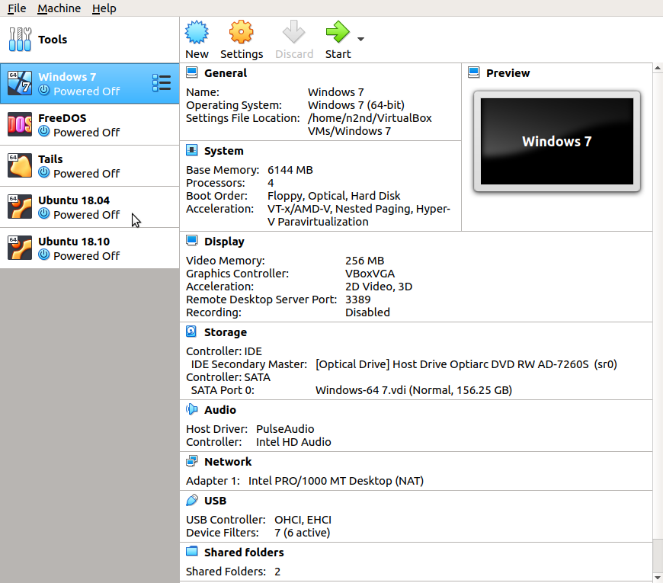Open the USB settings header link
Screen dimensions: 663x583
pos(215,501)
